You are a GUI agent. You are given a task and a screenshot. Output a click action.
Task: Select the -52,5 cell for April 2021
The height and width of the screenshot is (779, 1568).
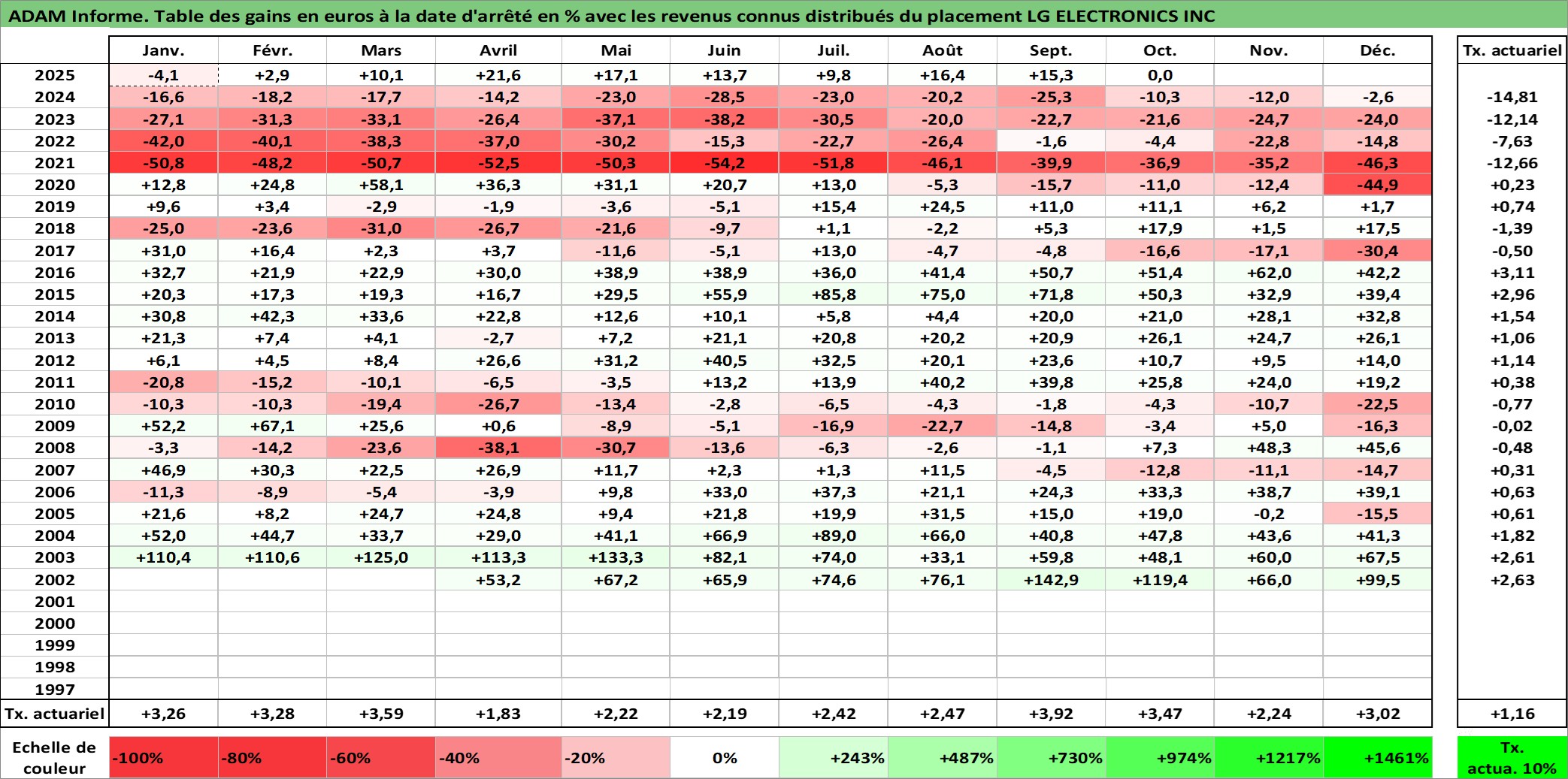[x=498, y=163]
